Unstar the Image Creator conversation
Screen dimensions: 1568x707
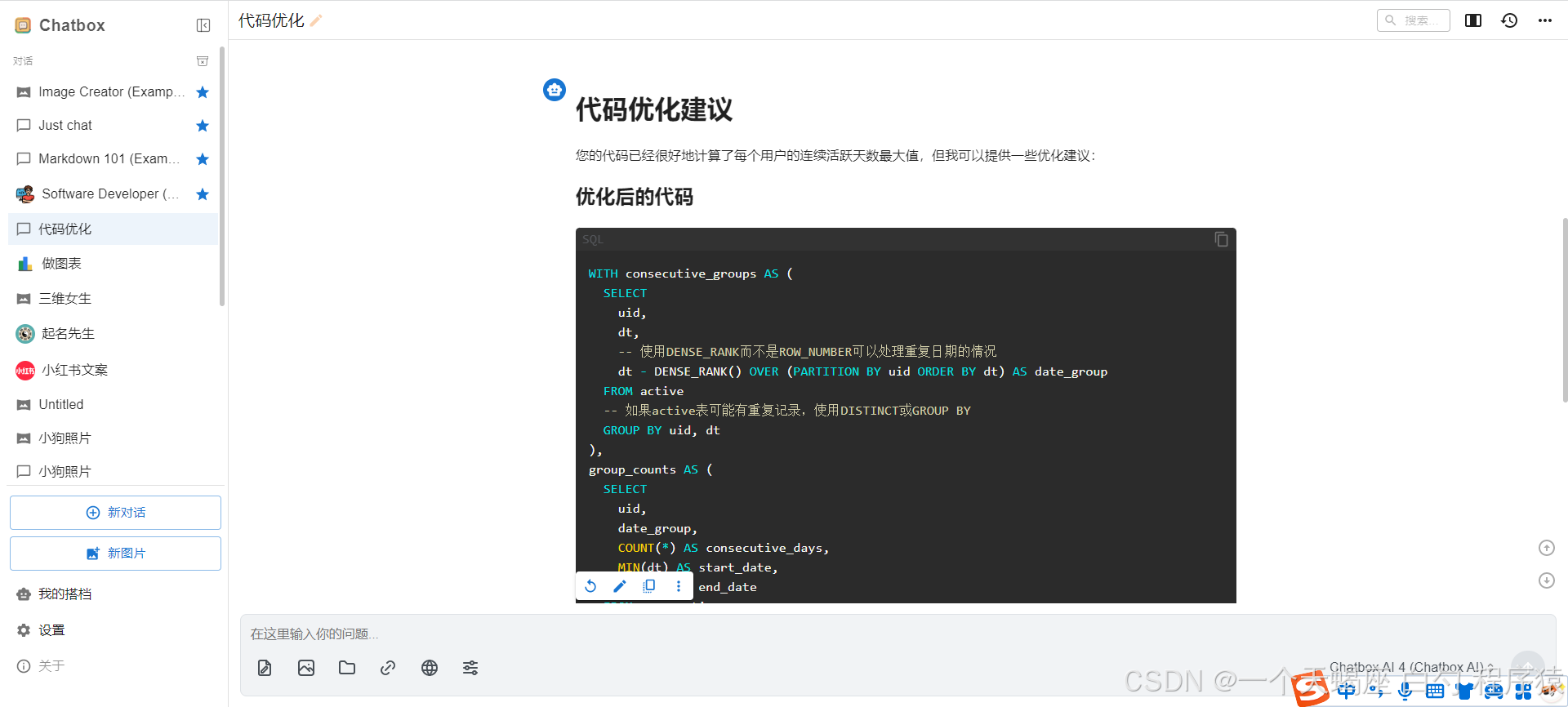click(x=203, y=92)
